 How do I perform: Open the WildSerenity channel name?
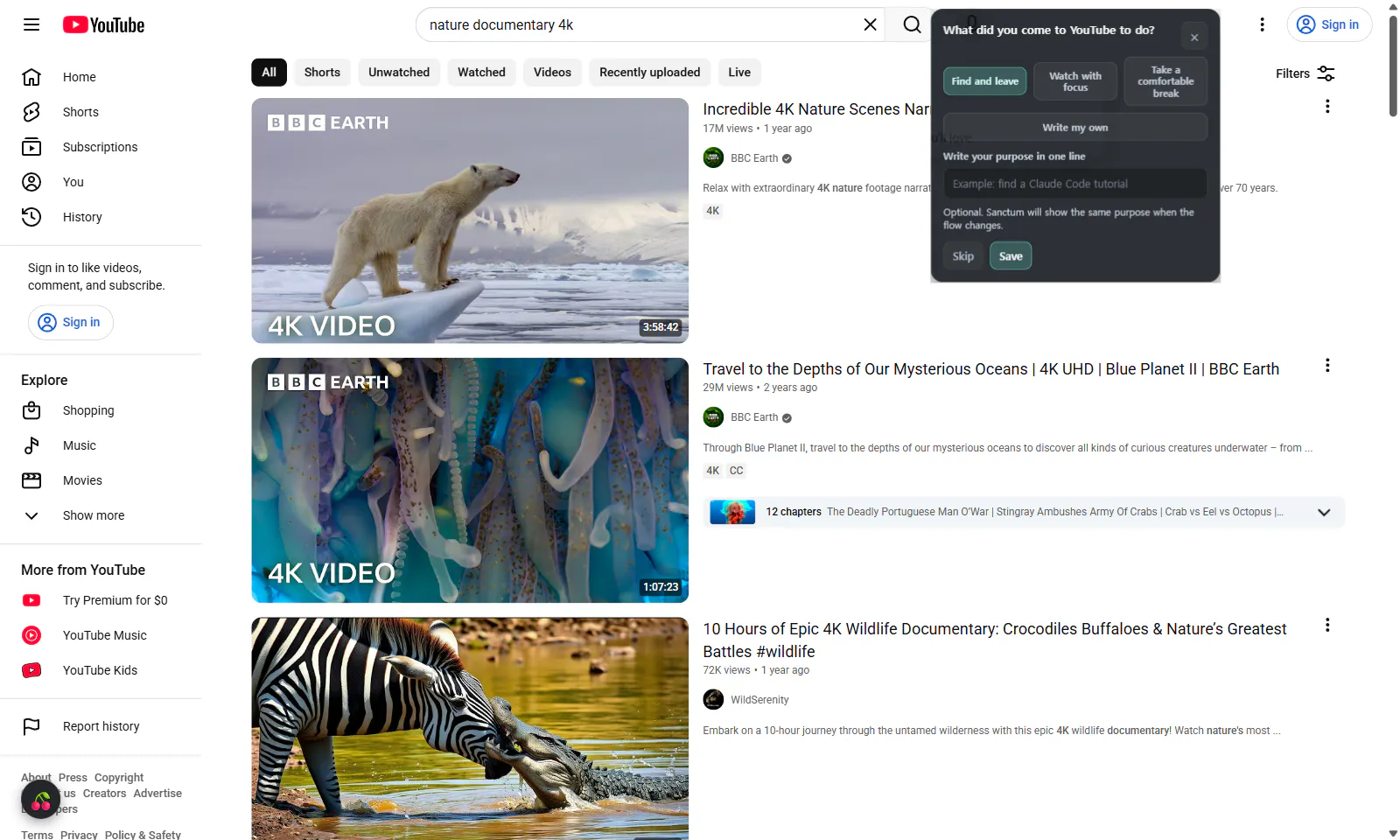pyautogui.click(x=759, y=700)
